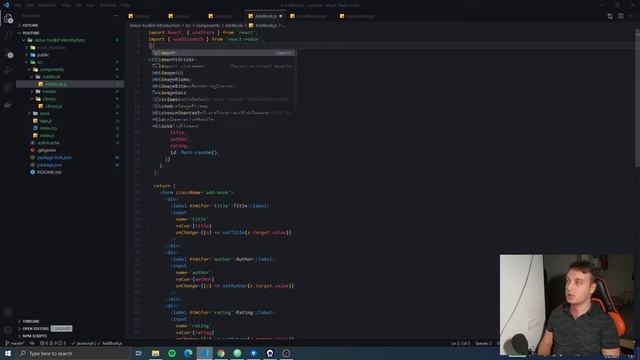The width and height of the screenshot is (640, 360).
Task: Click components in the breadcrumb path
Action: (208, 25)
